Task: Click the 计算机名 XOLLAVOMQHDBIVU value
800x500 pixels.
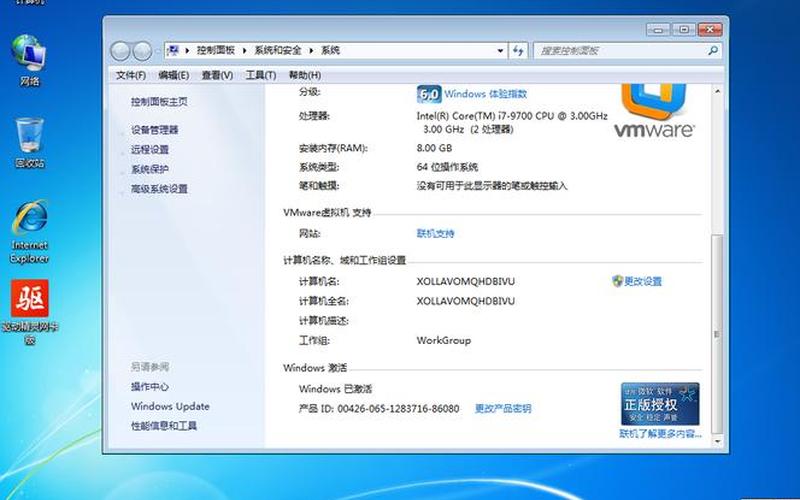Action: point(465,281)
